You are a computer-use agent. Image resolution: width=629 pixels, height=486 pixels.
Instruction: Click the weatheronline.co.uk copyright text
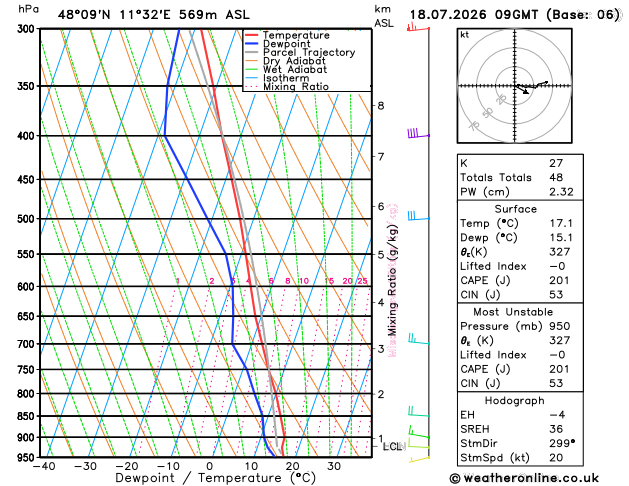[524, 478]
